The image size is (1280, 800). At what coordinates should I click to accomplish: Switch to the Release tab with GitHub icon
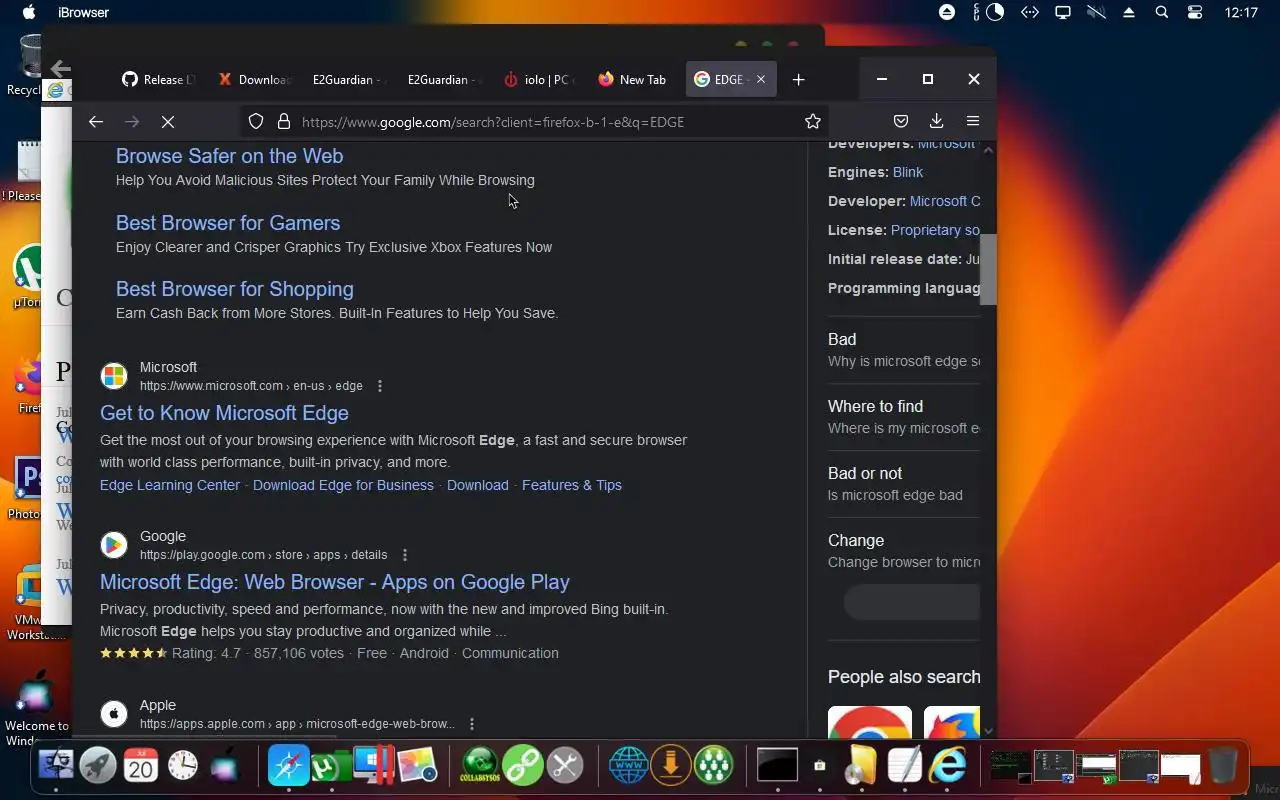tap(158, 79)
